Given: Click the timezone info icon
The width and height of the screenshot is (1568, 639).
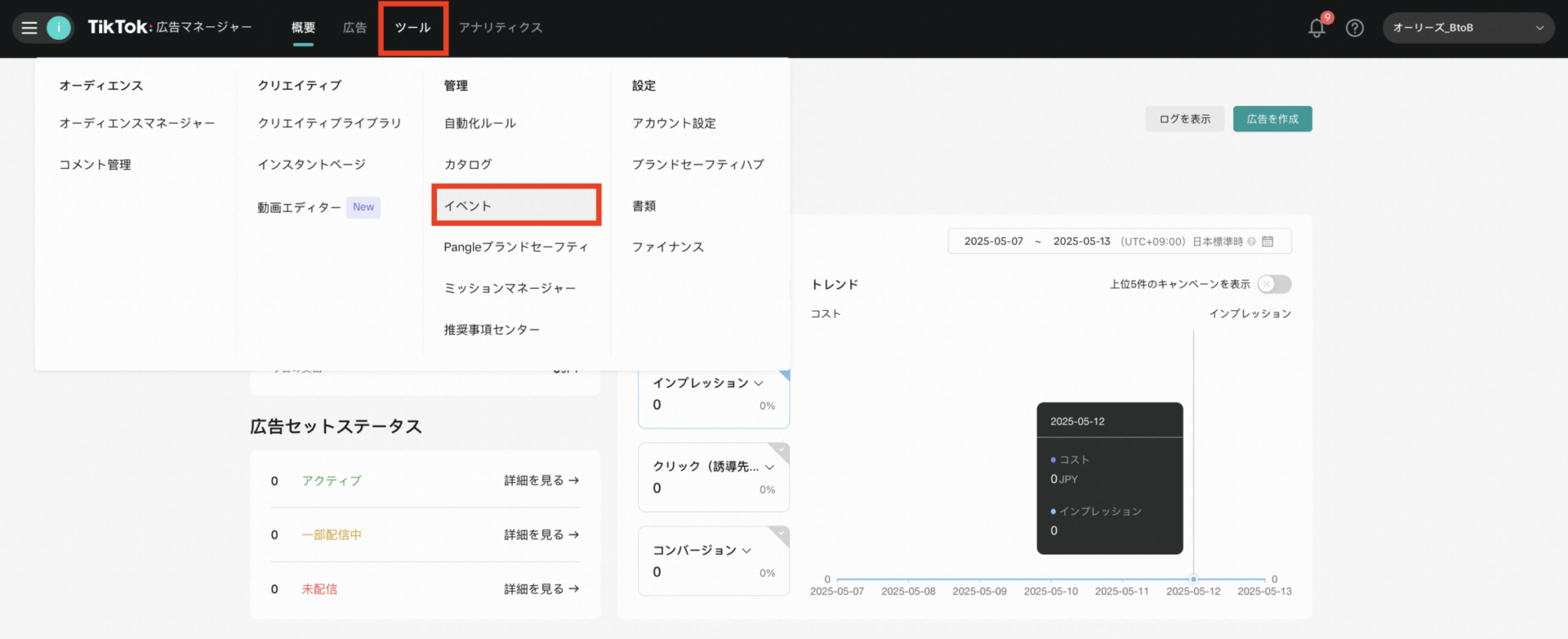Looking at the screenshot, I should click(1251, 242).
